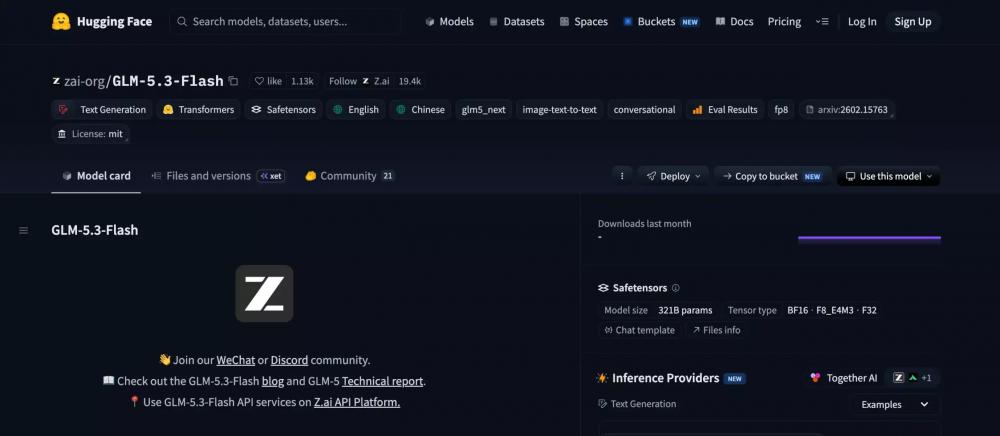Open the zai-org organization link

(84, 81)
